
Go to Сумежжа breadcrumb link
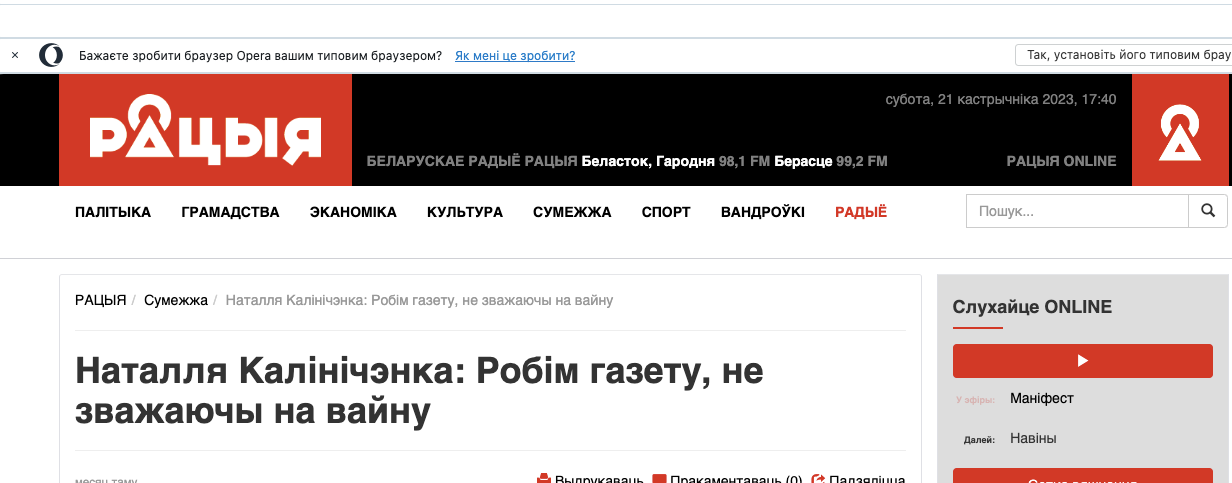tap(176, 300)
